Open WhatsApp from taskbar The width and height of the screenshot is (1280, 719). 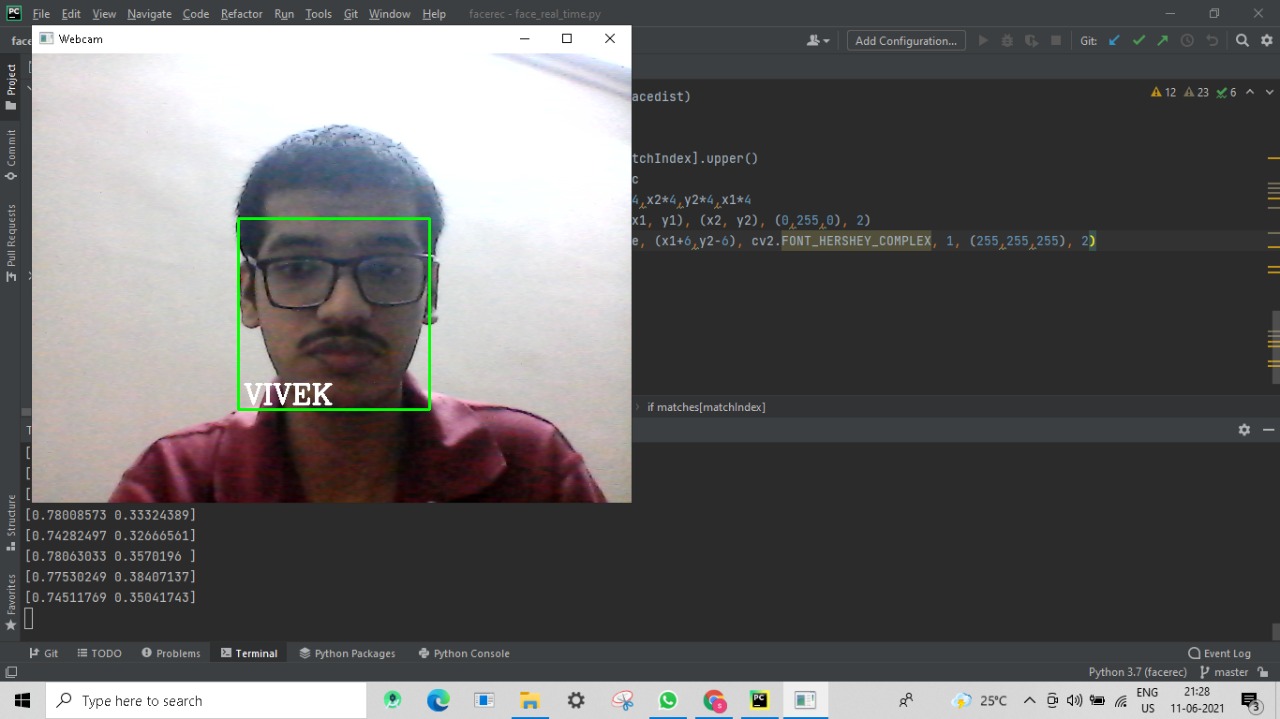[x=668, y=700]
